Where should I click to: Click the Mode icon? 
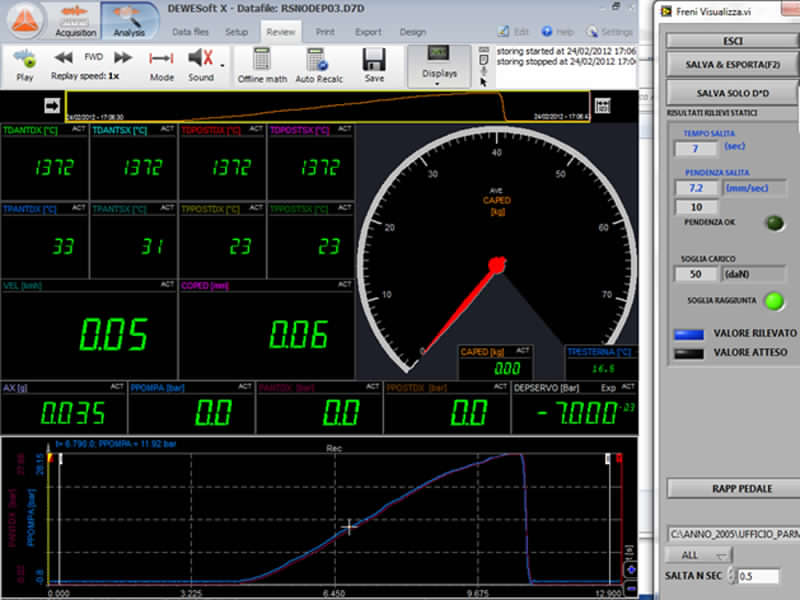pyautogui.click(x=162, y=60)
